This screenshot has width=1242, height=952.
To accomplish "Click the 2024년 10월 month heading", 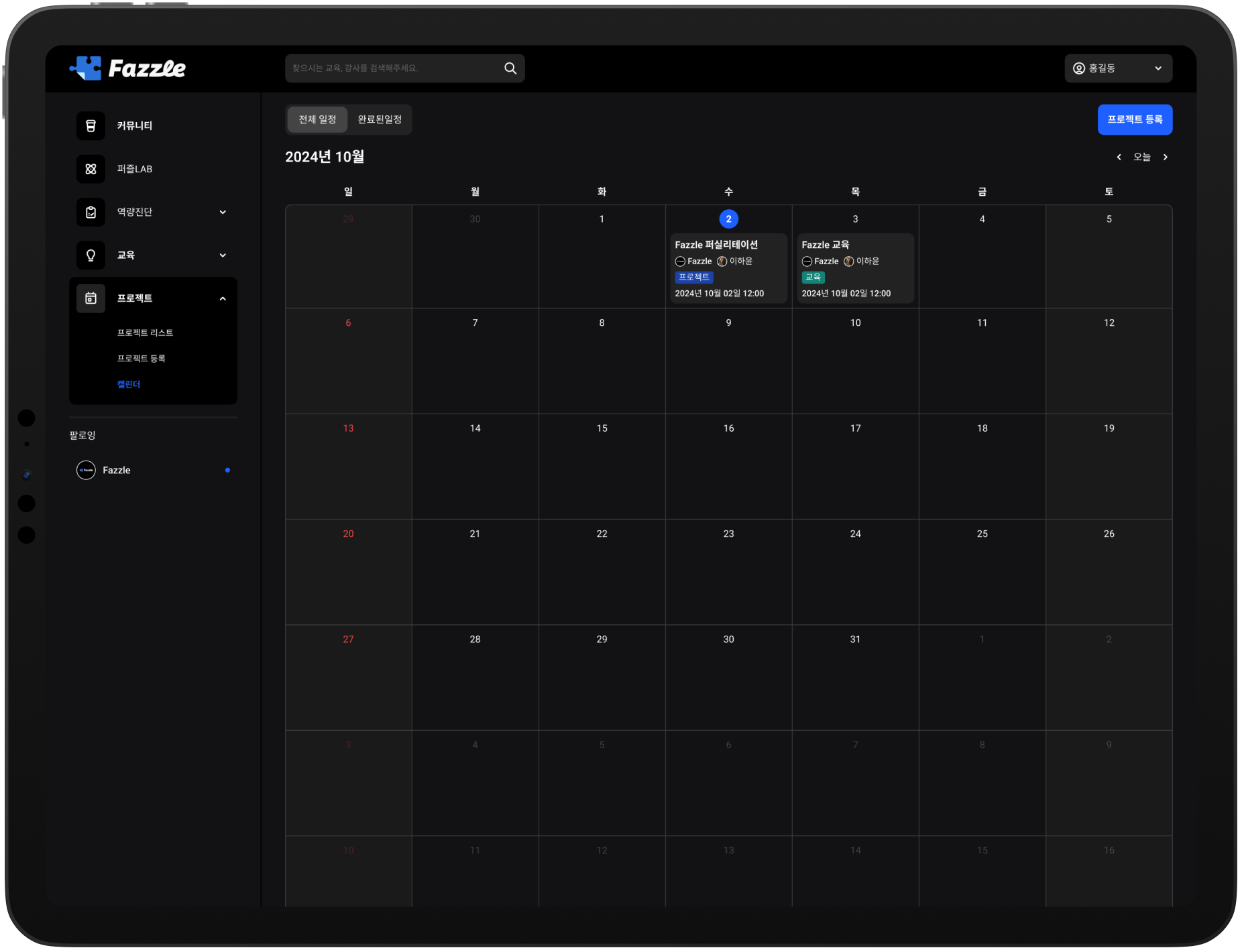I will pyautogui.click(x=325, y=157).
